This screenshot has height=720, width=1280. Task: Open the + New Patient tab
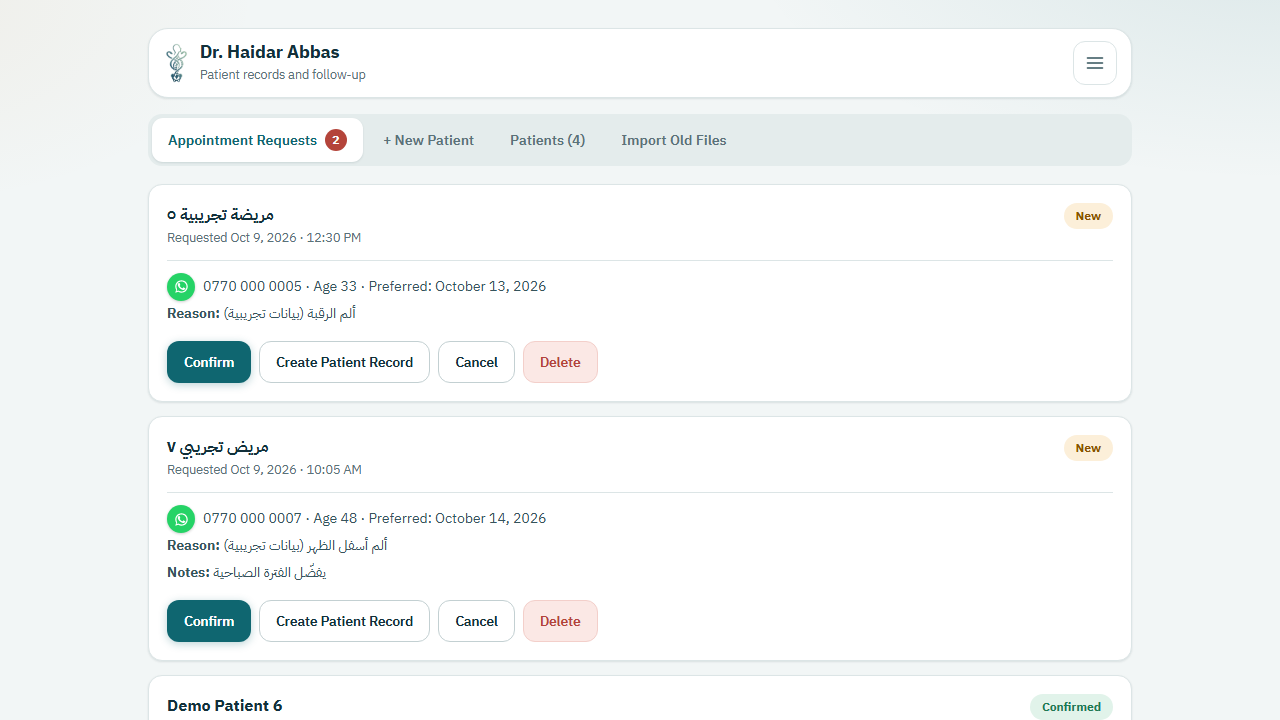tap(429, 140)
